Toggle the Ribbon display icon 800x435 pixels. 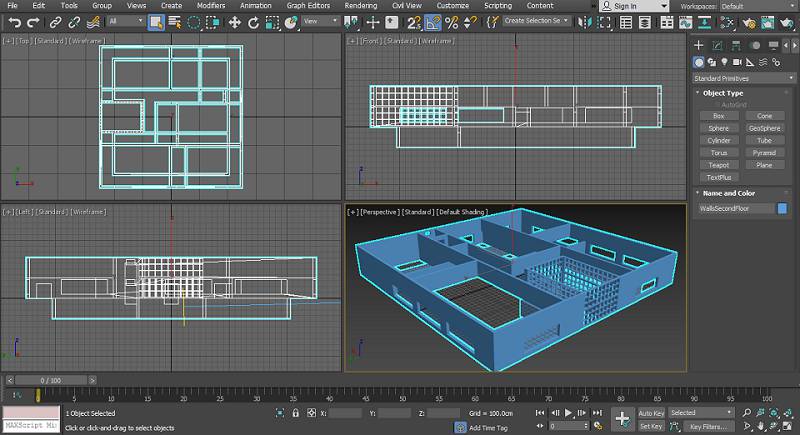click(x=667, y=22)
